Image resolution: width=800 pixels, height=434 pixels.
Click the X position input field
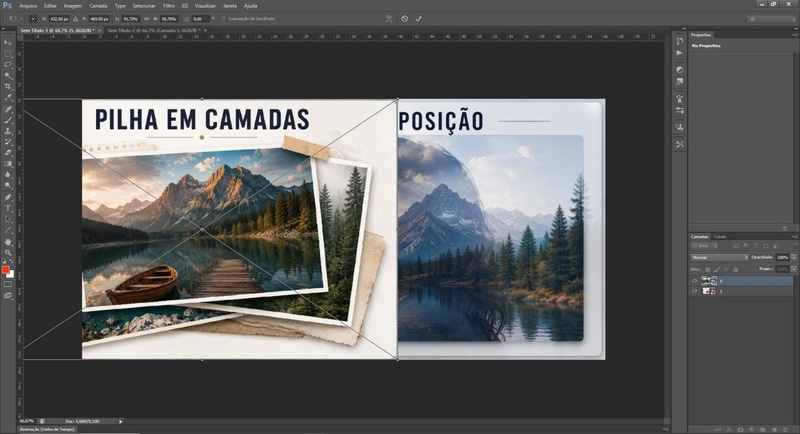point(59,19)
